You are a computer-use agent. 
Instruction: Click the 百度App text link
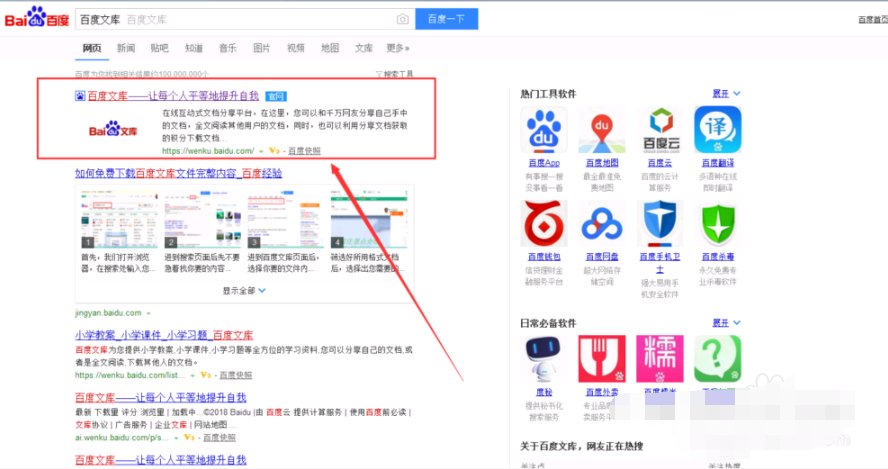point(544,163)
